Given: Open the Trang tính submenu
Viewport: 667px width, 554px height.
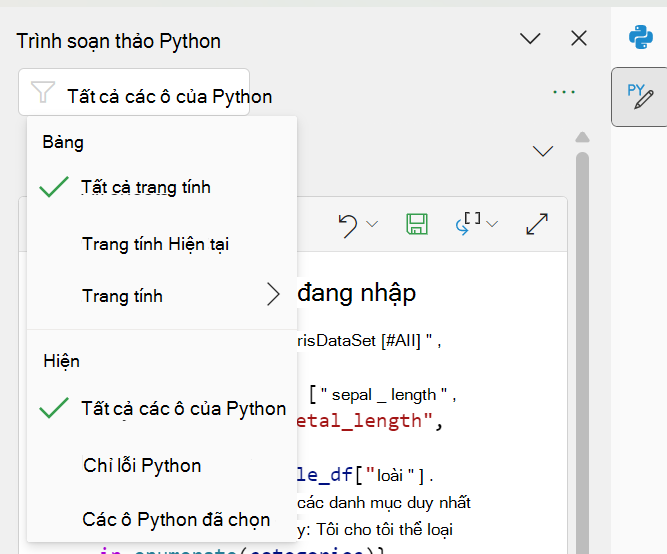Looking at the screenshot, I should 162,296.
